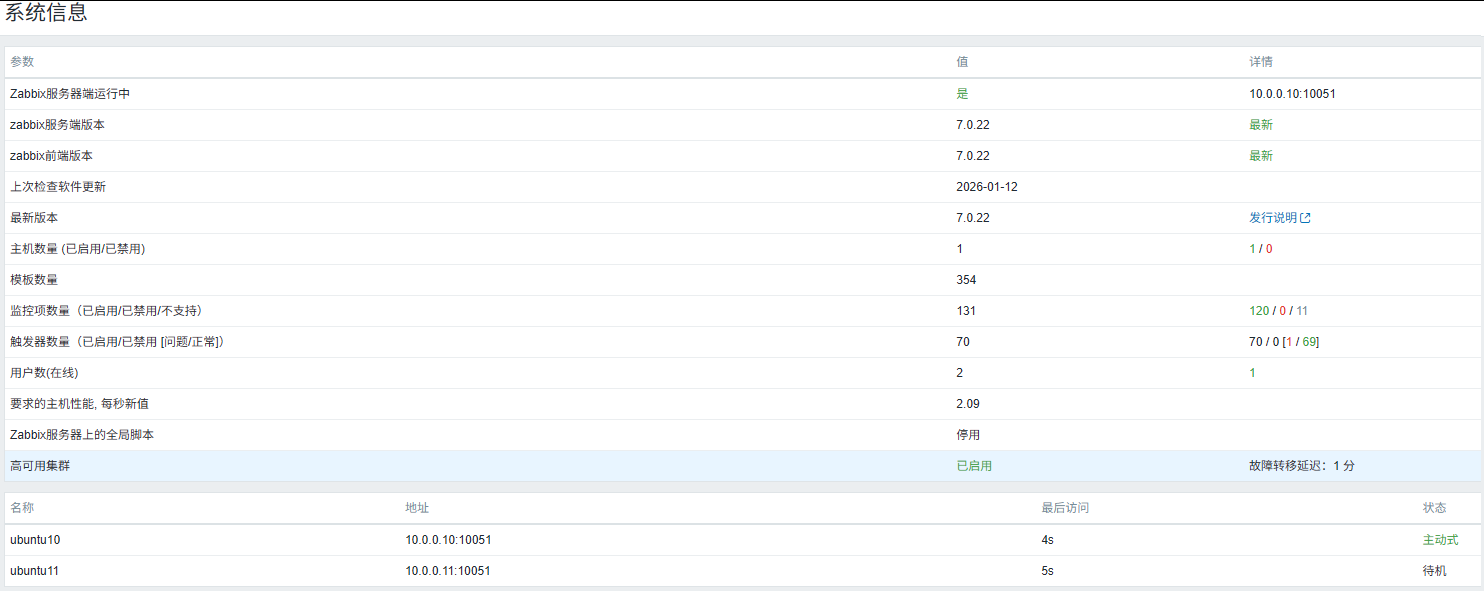
Task: Click the 详情 column header
Action: (1261, 62)
